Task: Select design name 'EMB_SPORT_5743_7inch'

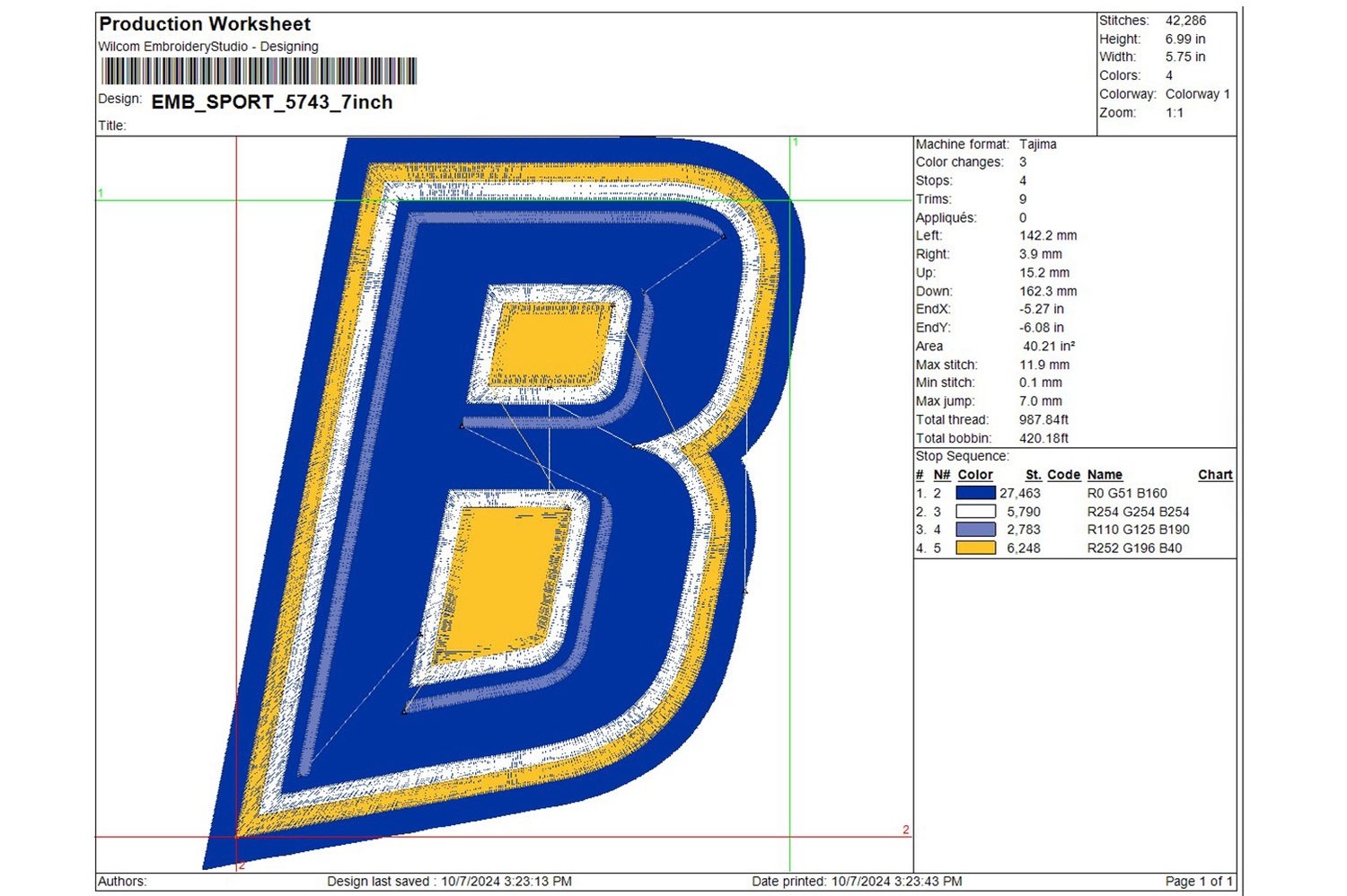Action: tap(272, 102)
